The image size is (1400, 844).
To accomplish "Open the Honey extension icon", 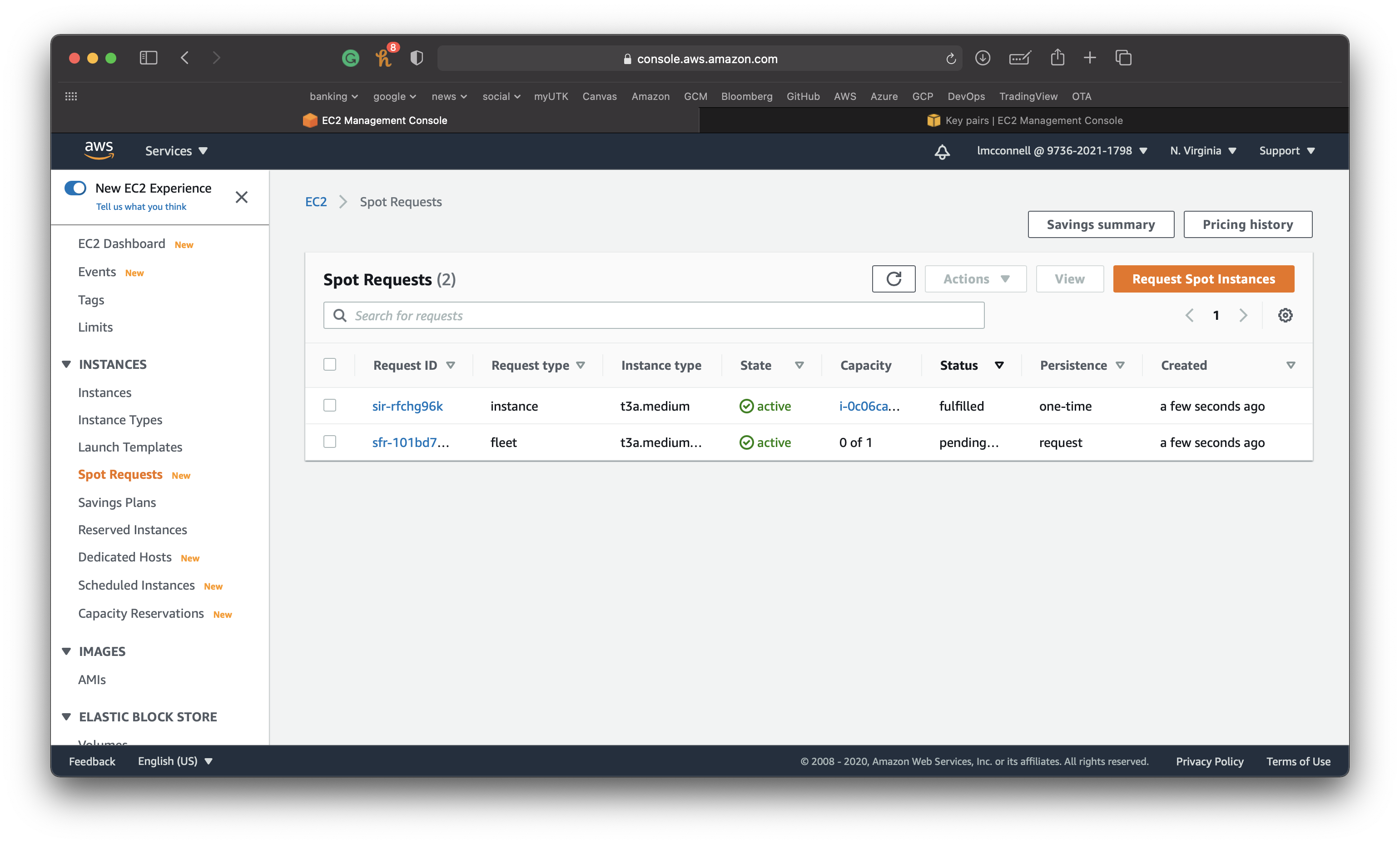I will tap(385, 57).
